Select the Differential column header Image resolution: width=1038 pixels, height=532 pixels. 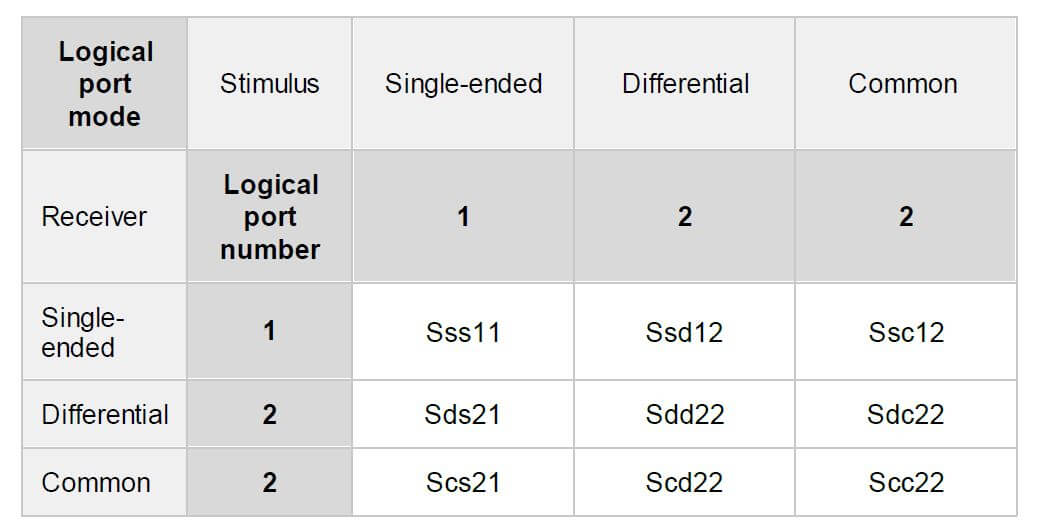pyautogui.click(x=684, y=83)
